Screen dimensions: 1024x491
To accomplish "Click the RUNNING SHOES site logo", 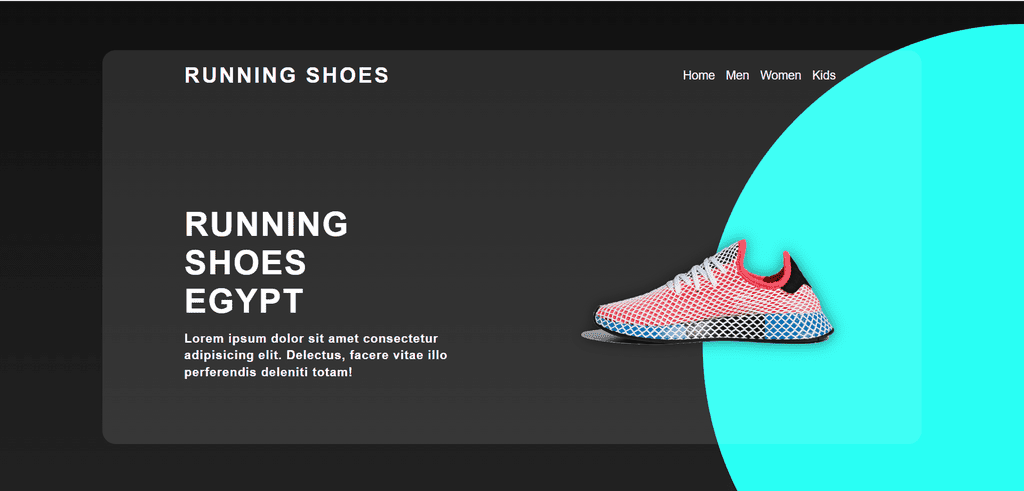I will click(x=287, y=75).
